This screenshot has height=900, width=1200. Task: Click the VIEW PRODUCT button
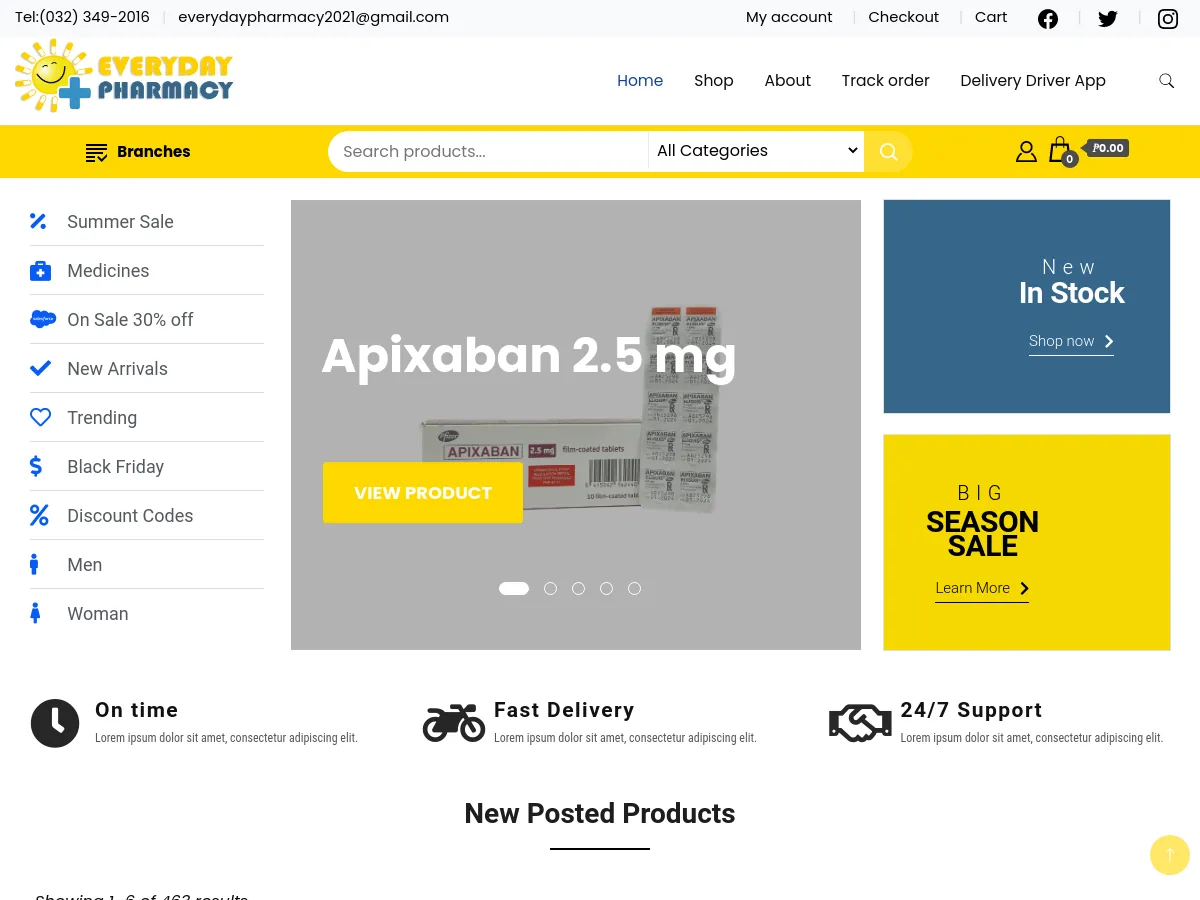click(422, 492)
